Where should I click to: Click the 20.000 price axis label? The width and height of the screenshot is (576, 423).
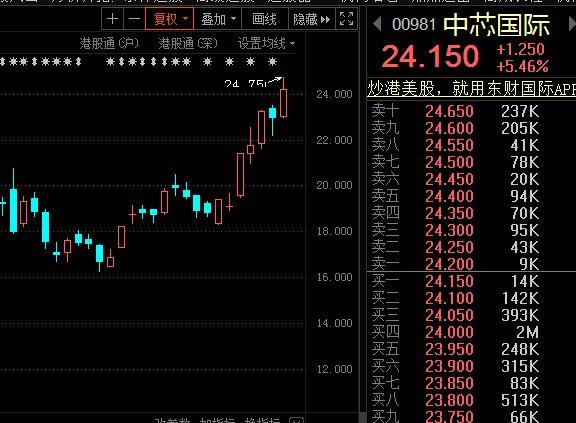pyautogui.click(x=334, y=185)
